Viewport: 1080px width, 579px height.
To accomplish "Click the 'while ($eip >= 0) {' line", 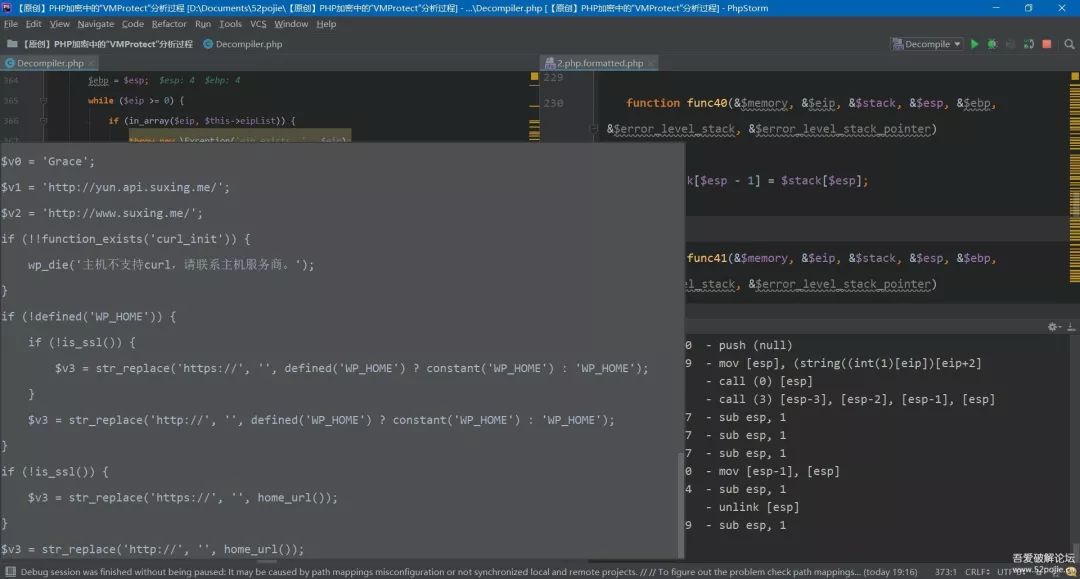I will [x=136, y=101].
